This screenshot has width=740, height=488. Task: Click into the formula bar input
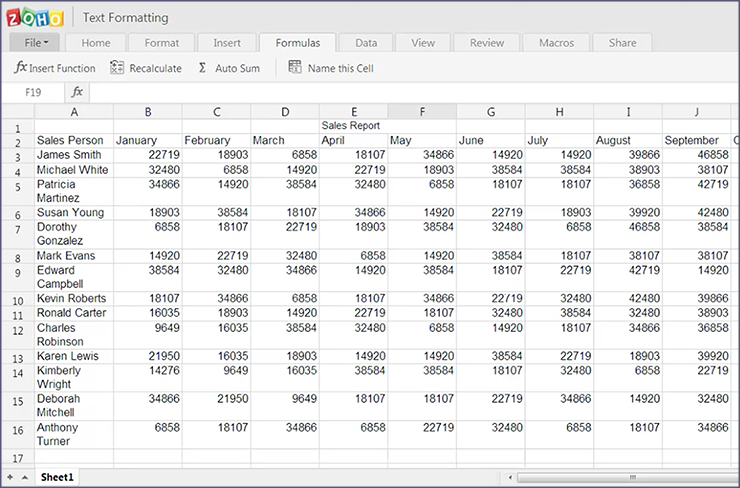click(x=400, y=92)
